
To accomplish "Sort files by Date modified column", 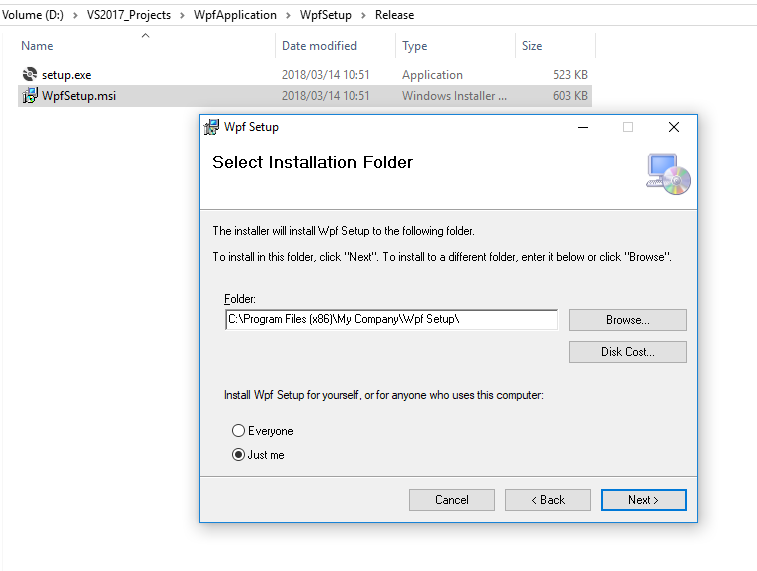I will tap(319, 46).
